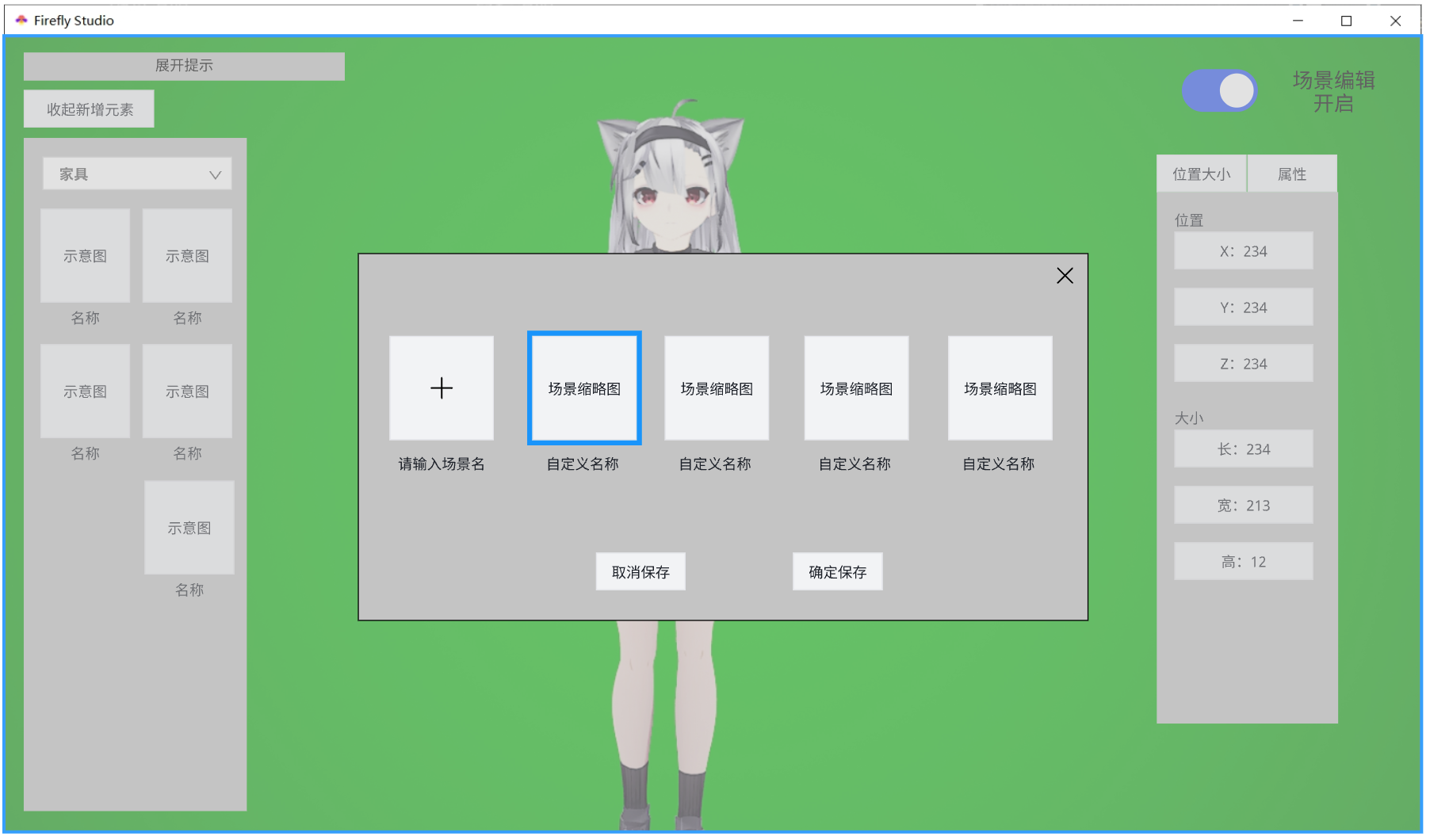Select the highlighted 场景缩略图 thumbnail
This screenshot has height=840, width=1430.
[x=584, y=388]
